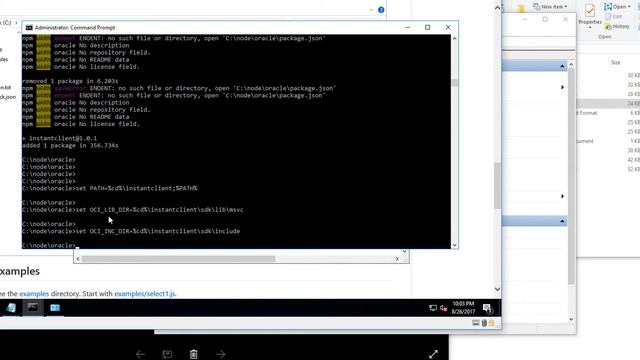Click the trash delete icon in the viewer bar
The image size is (640, 360).
click(x=193, y=354)
